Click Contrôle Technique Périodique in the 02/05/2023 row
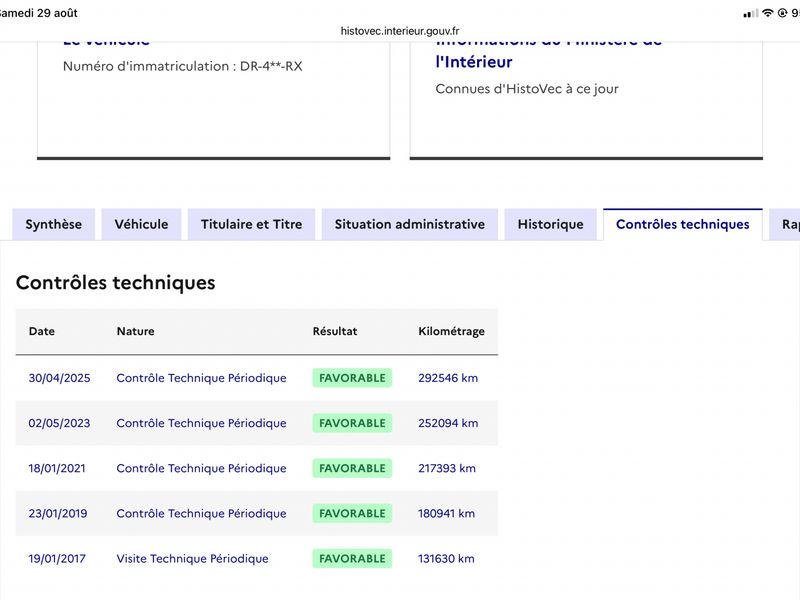Screen dimensions: 800x600 [202, 423]
